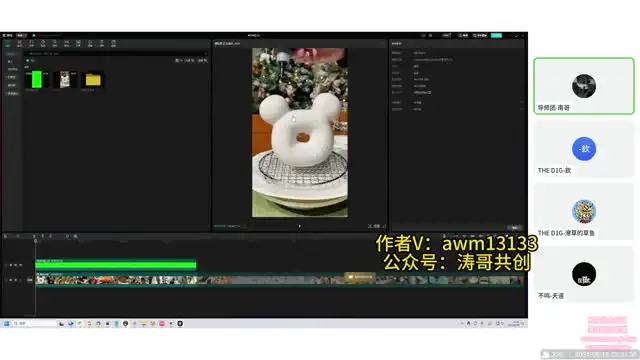Click the selection tool icon at timeline left
The height and width of the screenshot is (360, 640).
tap(5, 236)
